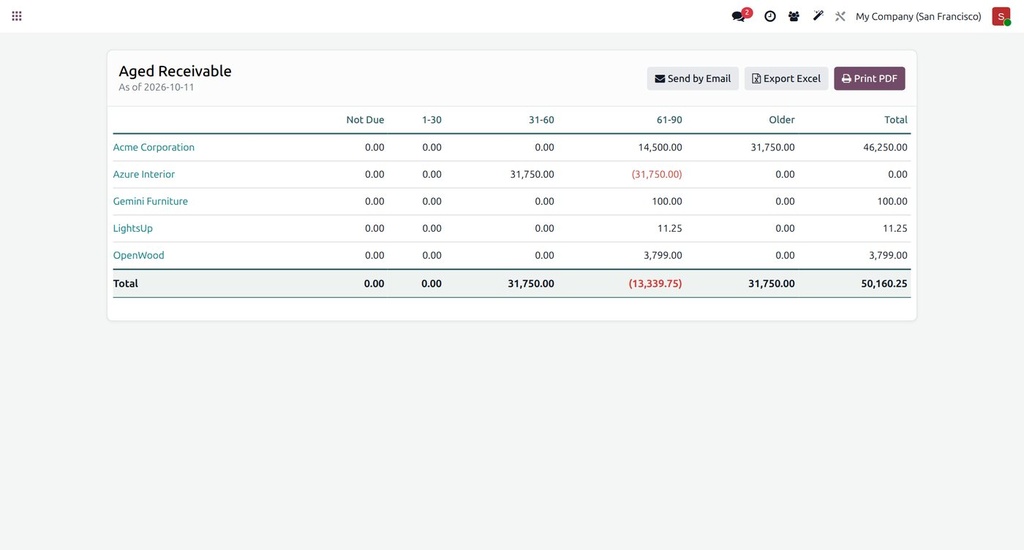This screenshot has width=1024, height=550.
Task: Click the 61-90 column header
Action: pyautogui.click(x=669, y=120)
